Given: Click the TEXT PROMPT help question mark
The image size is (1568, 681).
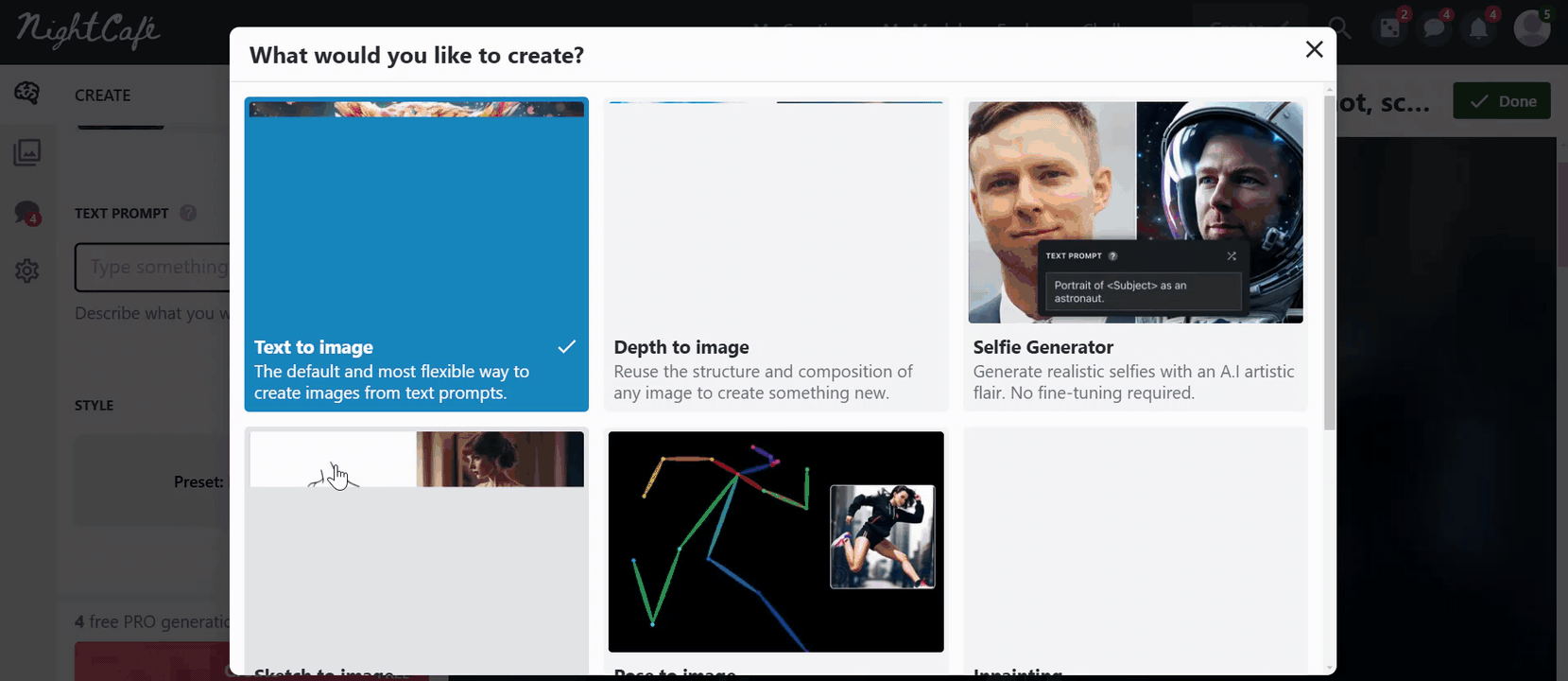Looking at the screenshot, I should pos(188,213).
